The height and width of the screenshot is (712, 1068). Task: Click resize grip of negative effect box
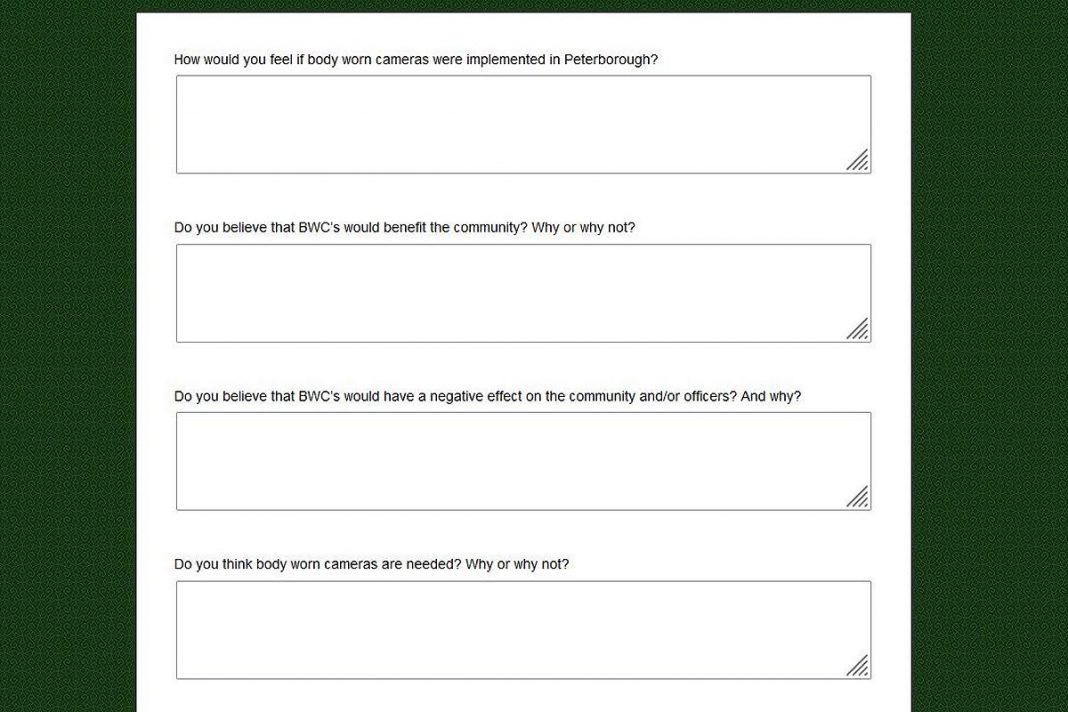[858, 498]
